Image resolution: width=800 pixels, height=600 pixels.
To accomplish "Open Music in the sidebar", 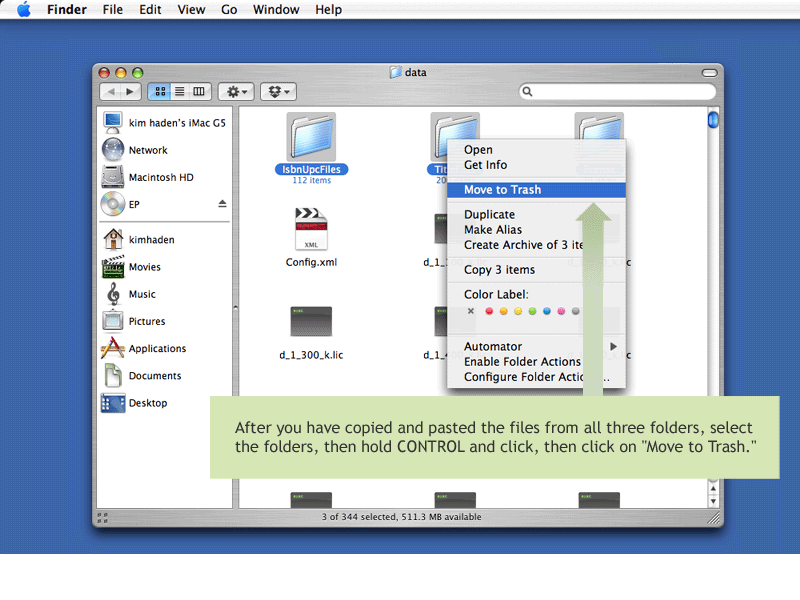I will 164,294.
